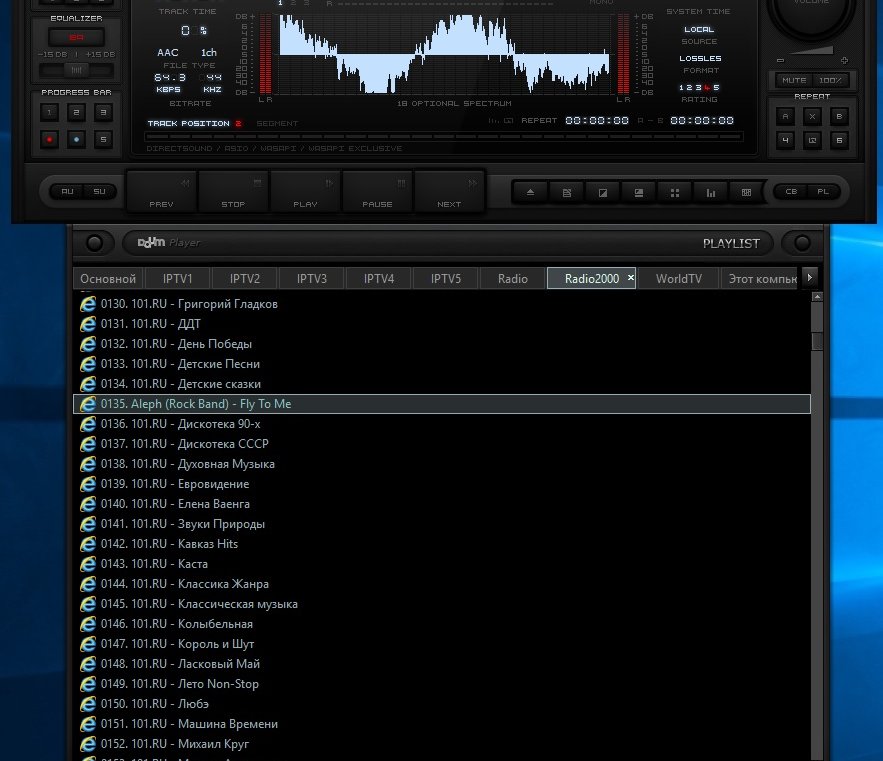Open the file info document icon
The width and height of the screenshot is (883, 761).
(x=567, y=193)
